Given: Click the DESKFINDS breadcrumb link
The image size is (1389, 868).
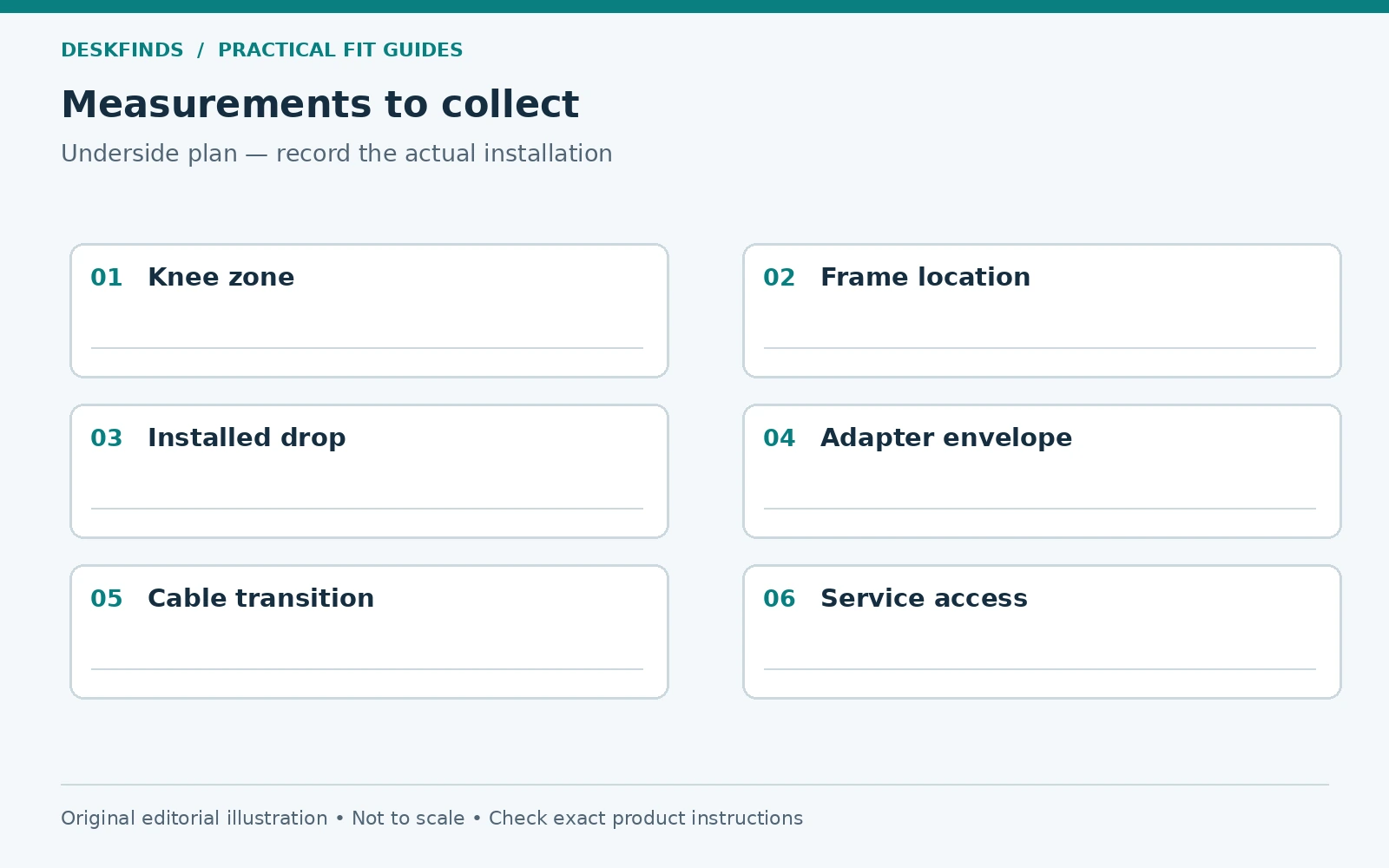Looking at the screenshot, I should click(x=122, y=50).
